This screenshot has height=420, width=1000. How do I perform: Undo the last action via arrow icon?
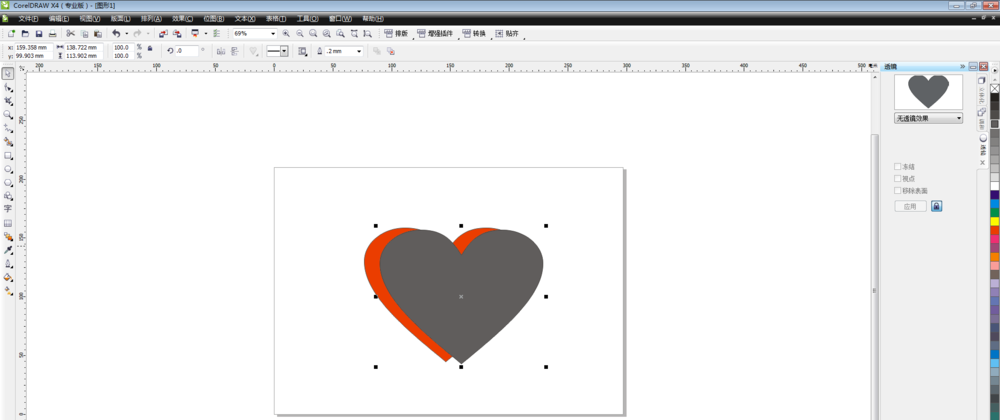(x=115, y=33)
